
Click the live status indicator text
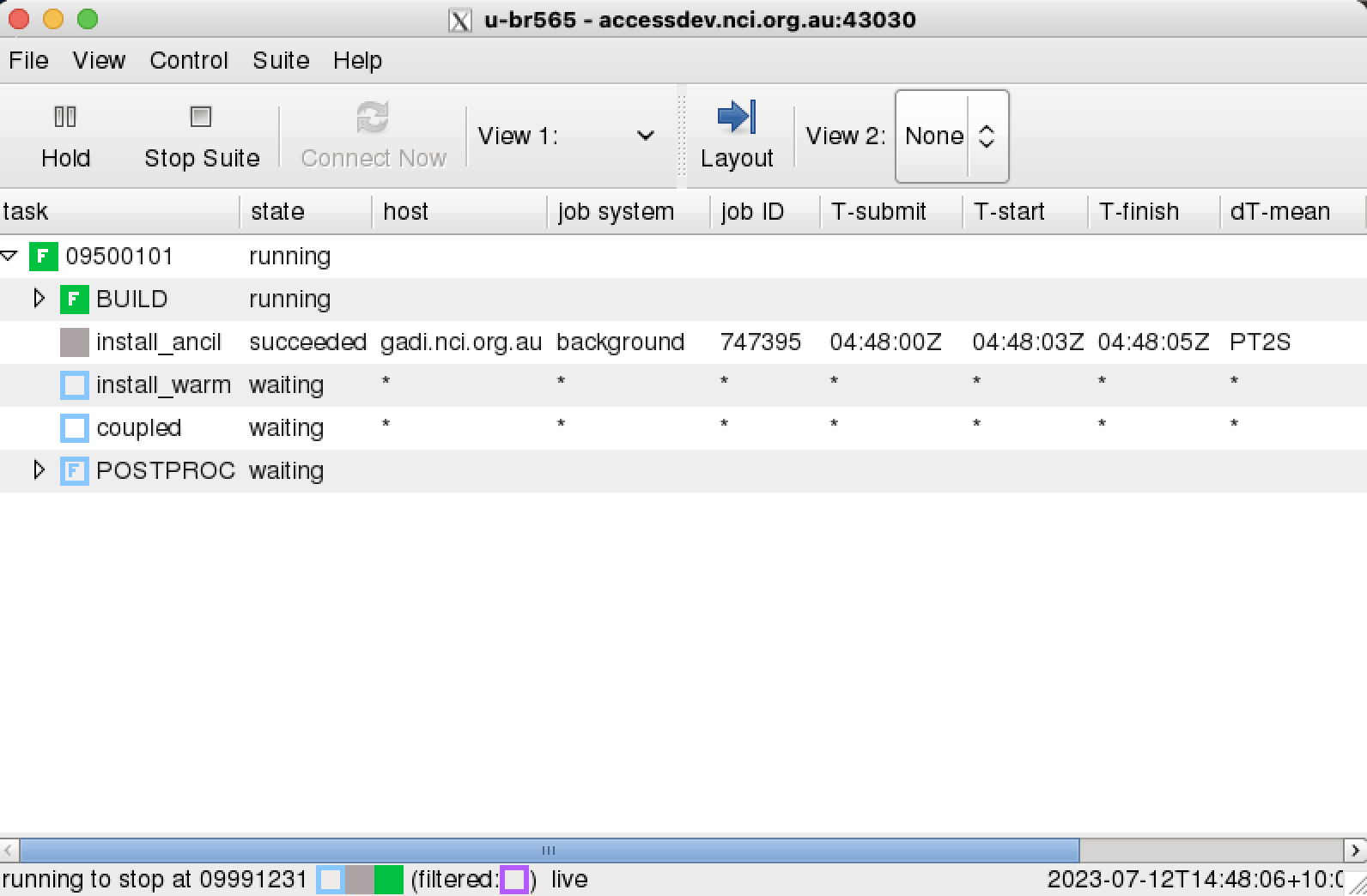pyautogui.click(x=569, y=880)
